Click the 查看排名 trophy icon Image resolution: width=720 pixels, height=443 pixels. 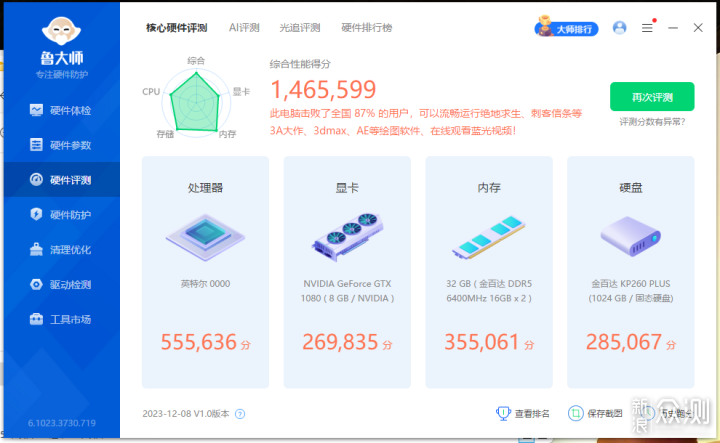pos(503,413)
